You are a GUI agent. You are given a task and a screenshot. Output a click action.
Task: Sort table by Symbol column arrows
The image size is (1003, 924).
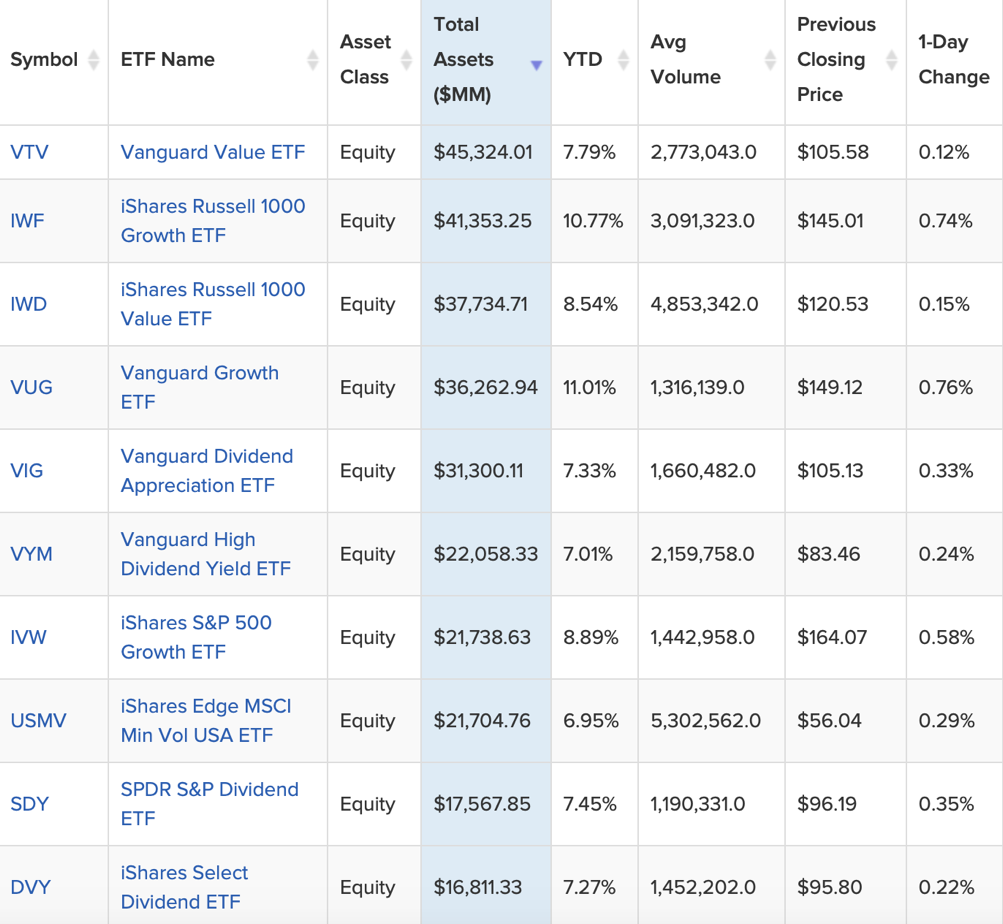pyautogui.click(x=93, y=60)
